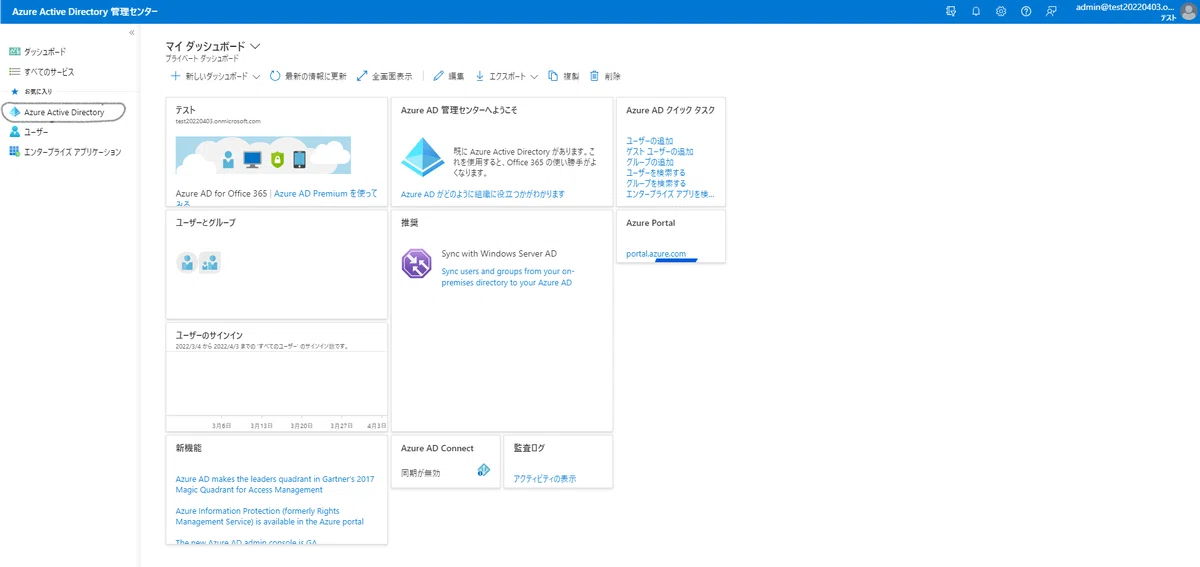Image resolution: width=1200 pixels, height=567 pixels.
Task: Open Azure AD がどのように組織に役立つかがわかります link
Action: pos(483,194)
